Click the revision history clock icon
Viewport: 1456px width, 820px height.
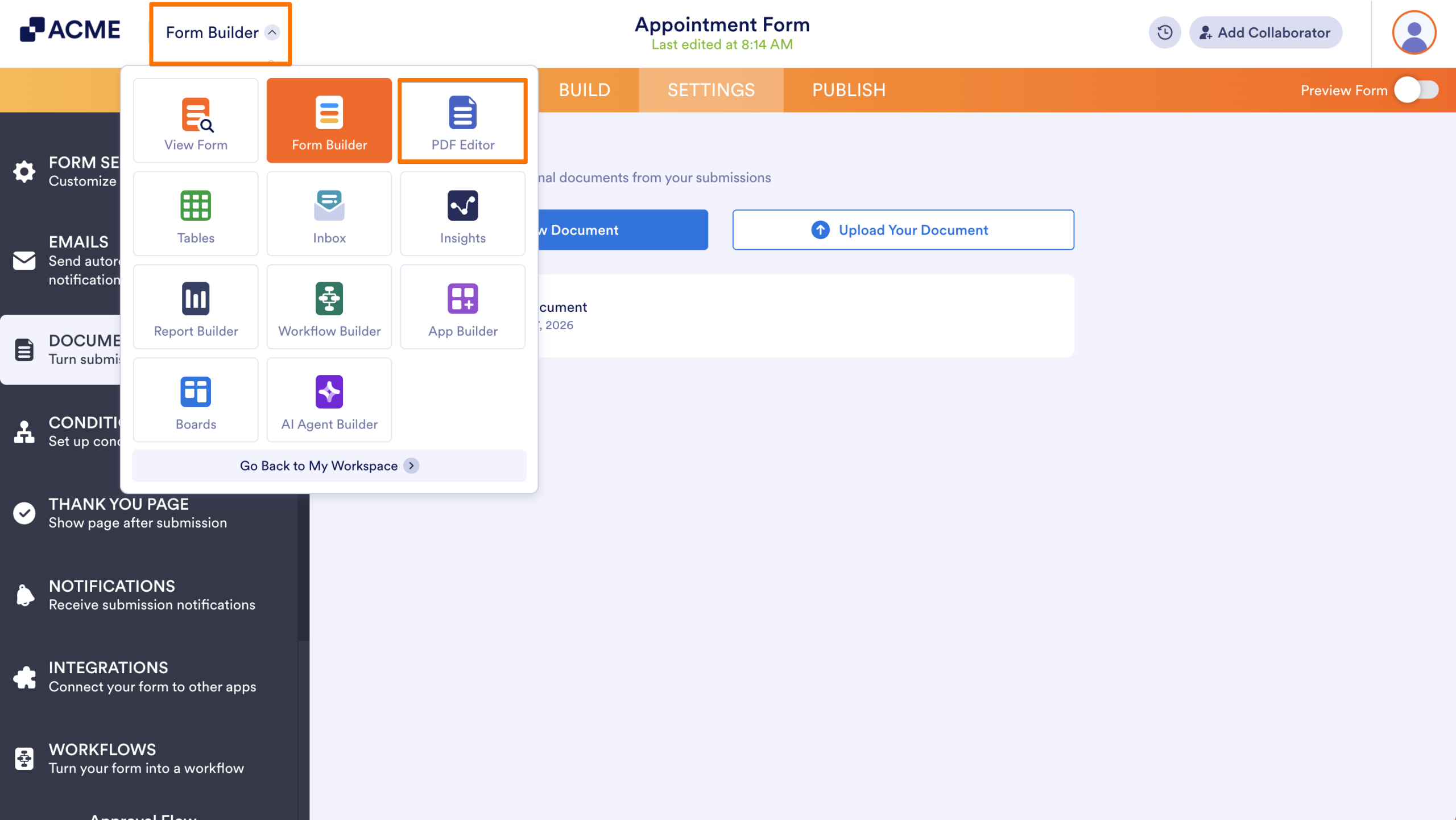(x=1165, y=32)
